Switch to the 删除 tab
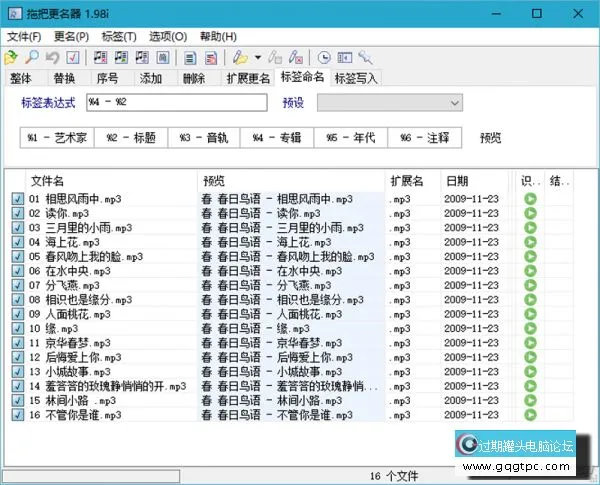The image size is (600, 485). pos(194,78)
